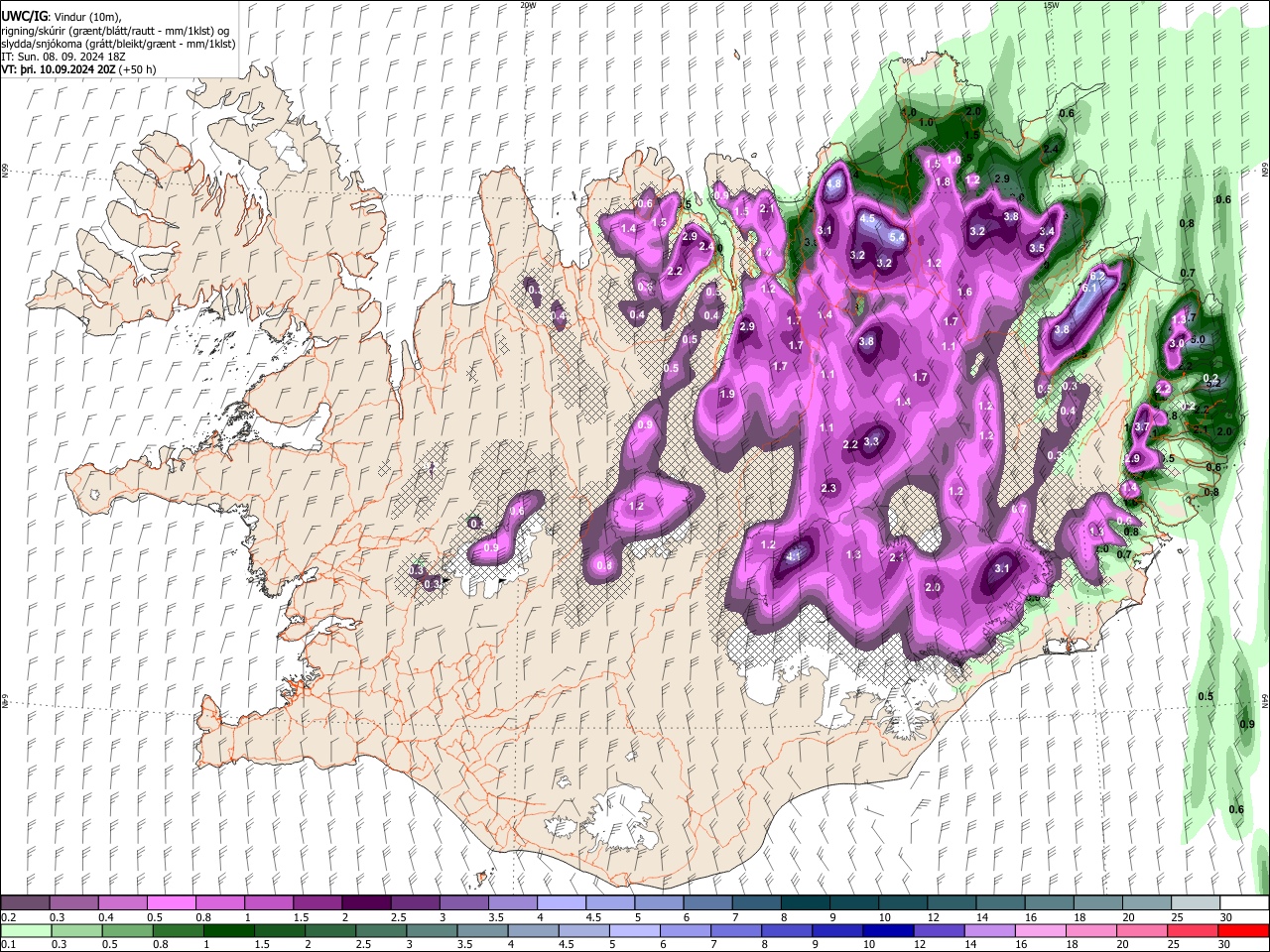Click the 25–30 light grey swatch in the upper legend row
The height and width of the screenshot is (952, 1270).
coord(1196,903)
